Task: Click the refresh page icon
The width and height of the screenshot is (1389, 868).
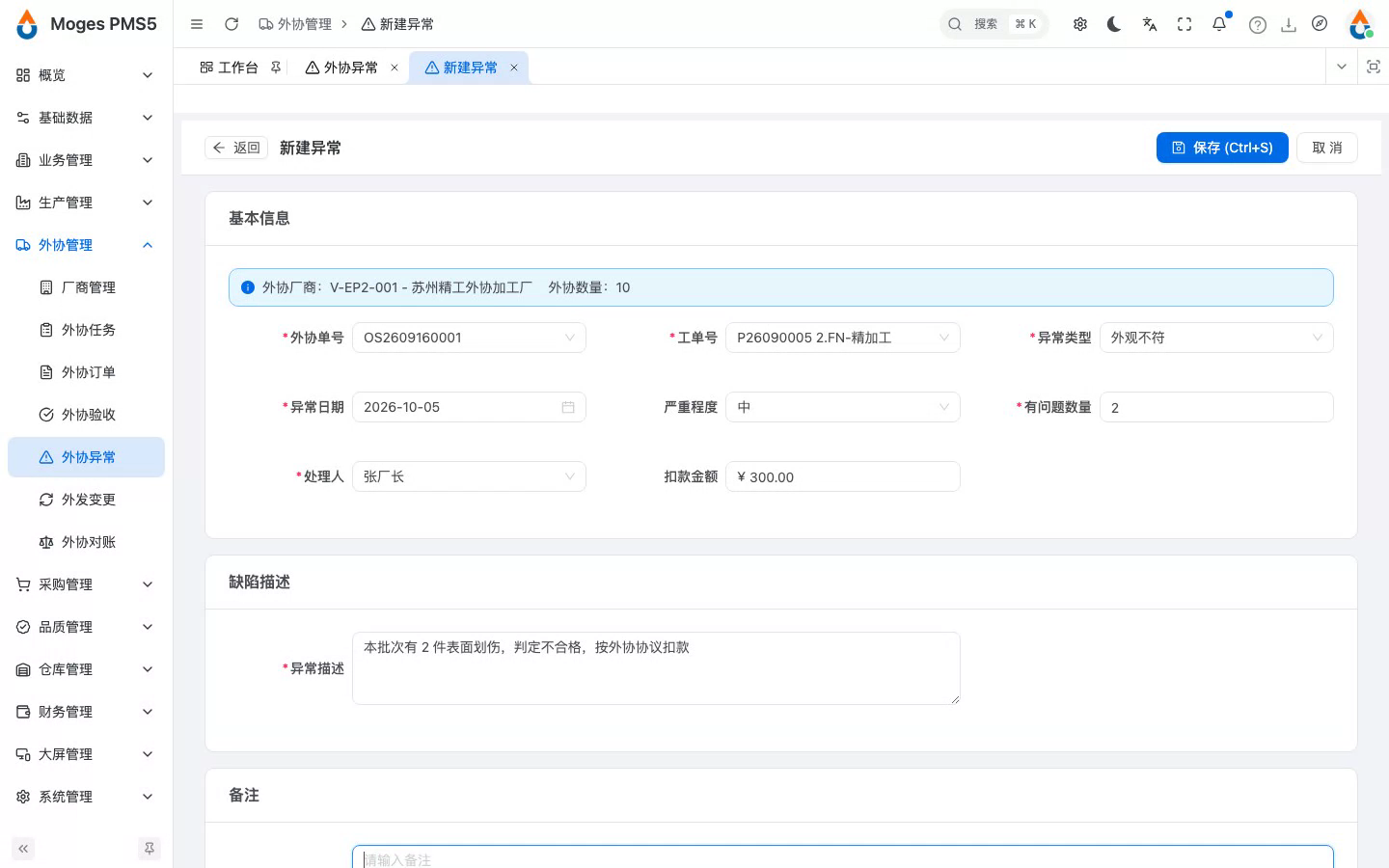Action: tap(231, 24)
